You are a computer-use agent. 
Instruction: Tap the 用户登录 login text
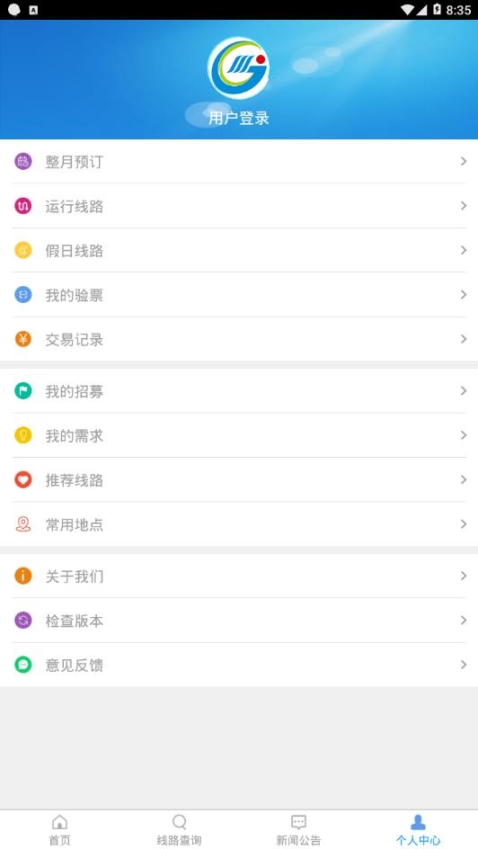(239, 118)
